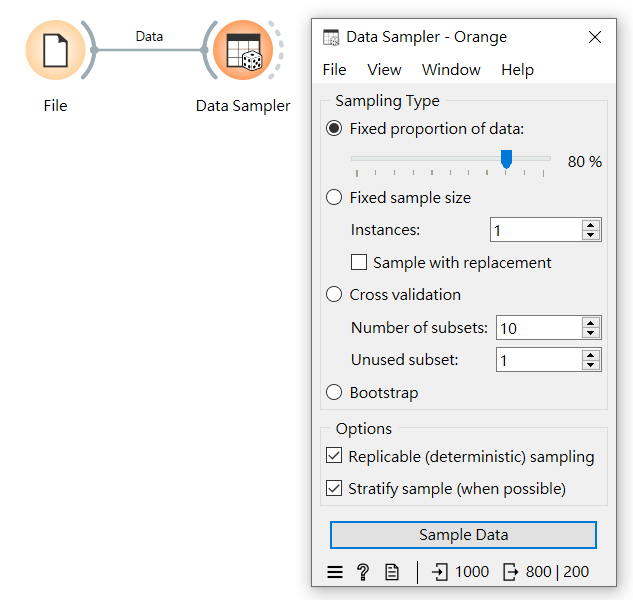633x600 pixels.
Task: Open the Window menu
Action: coord(451,70)
